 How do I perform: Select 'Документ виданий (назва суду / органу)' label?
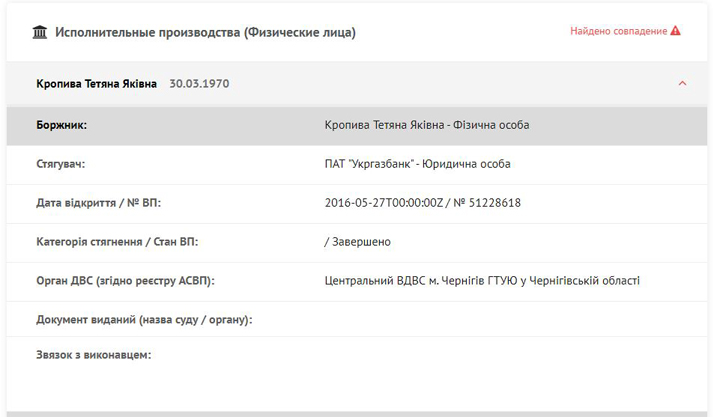[x=143, y=320]
